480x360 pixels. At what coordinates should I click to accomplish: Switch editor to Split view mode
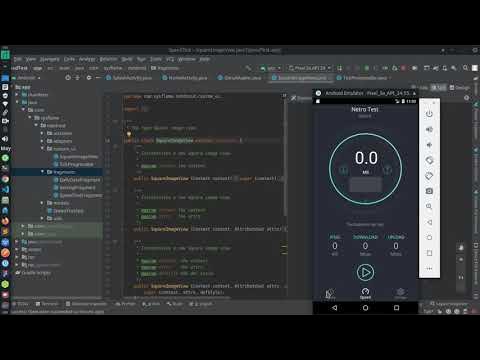tap(439, 88)
